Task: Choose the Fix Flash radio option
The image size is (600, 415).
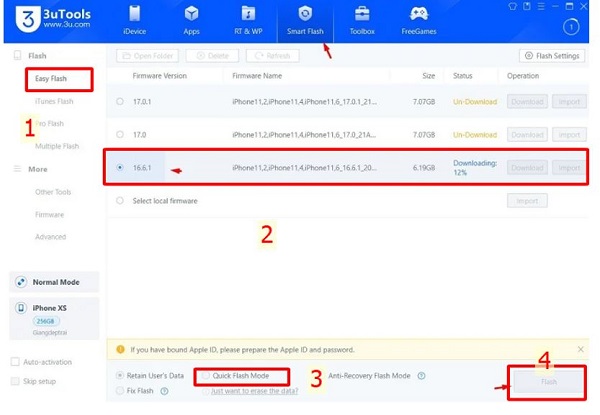Action: coord(121,391)
